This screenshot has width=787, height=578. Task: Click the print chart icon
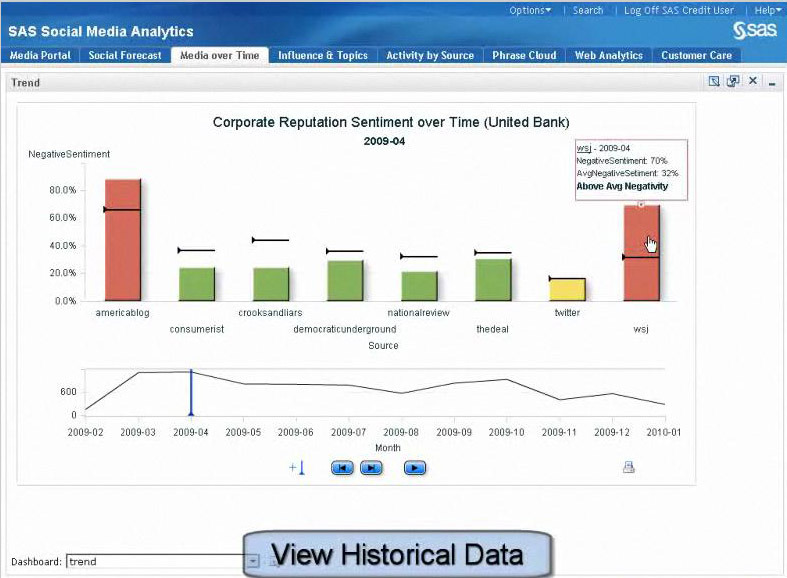628,468
